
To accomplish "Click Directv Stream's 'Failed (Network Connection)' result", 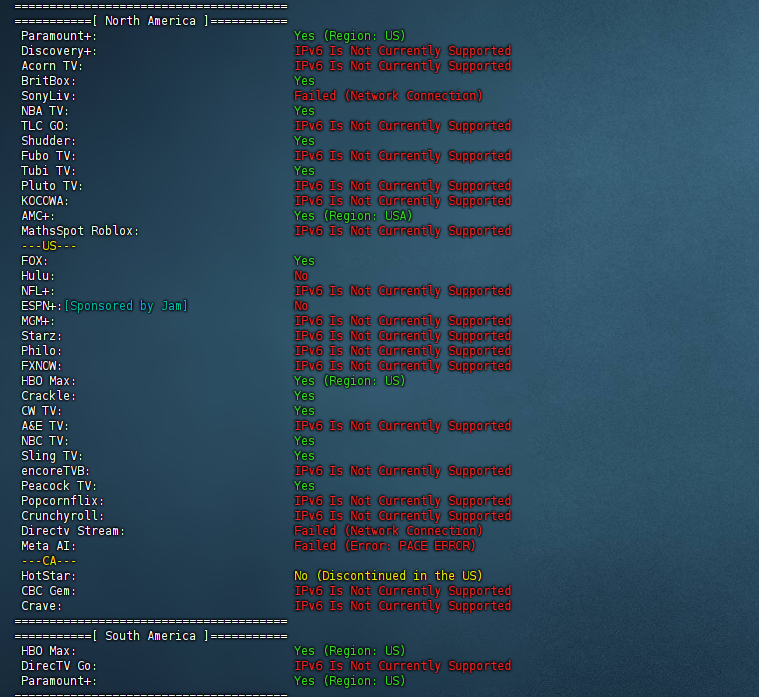I will [388, 531].
